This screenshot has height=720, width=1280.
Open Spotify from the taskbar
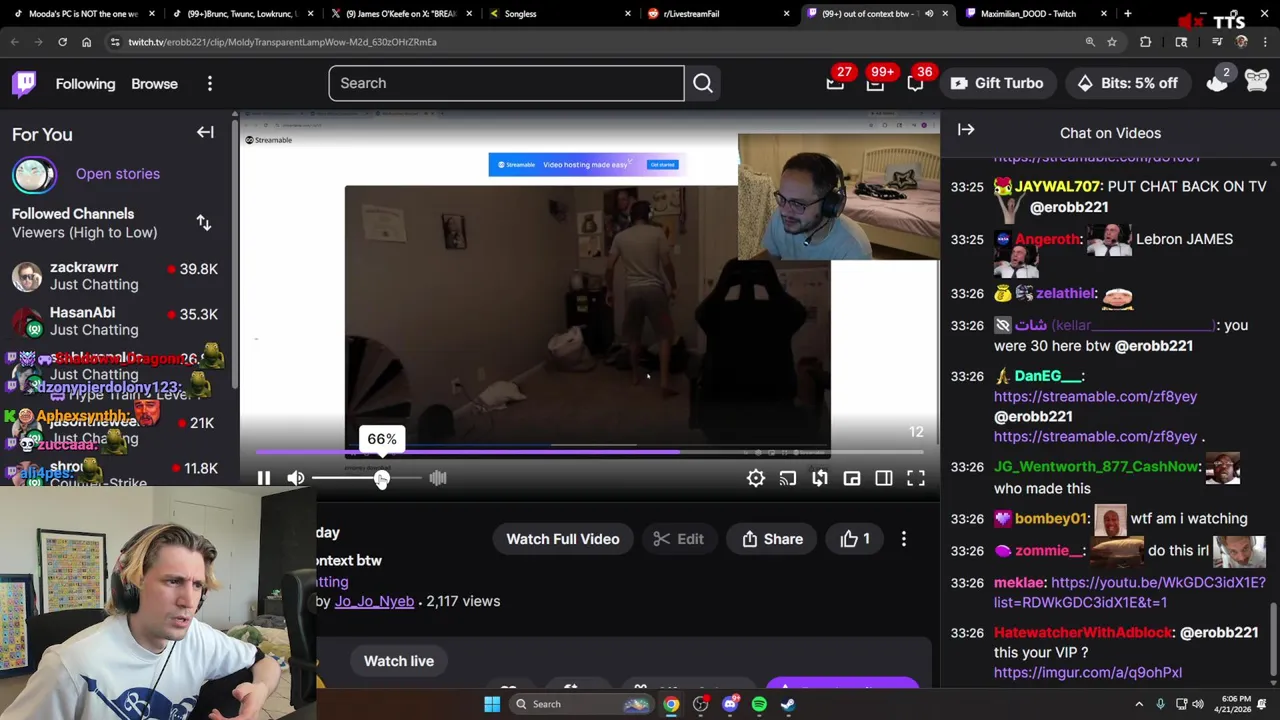pos(759,704)
